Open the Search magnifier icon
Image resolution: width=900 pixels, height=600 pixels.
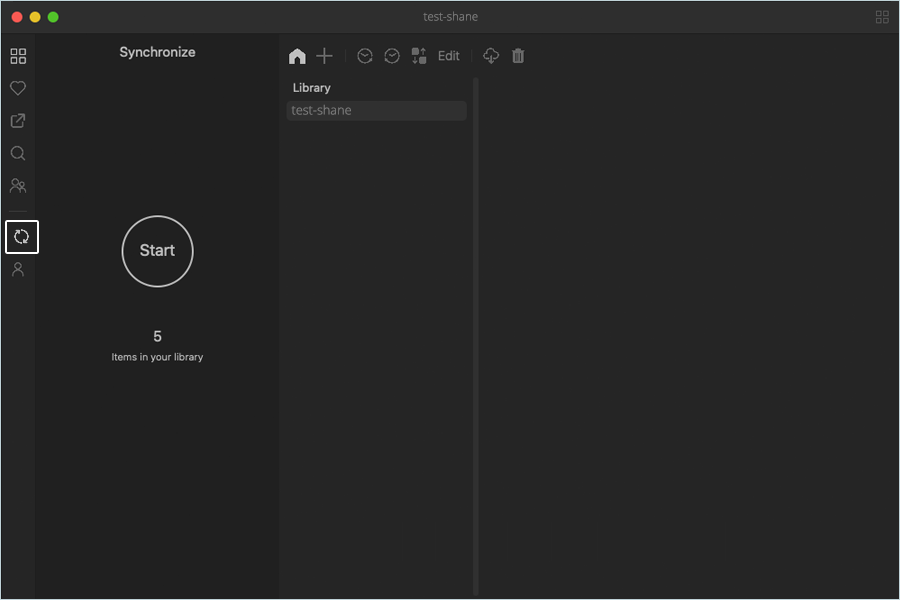[x=18, y=153]
